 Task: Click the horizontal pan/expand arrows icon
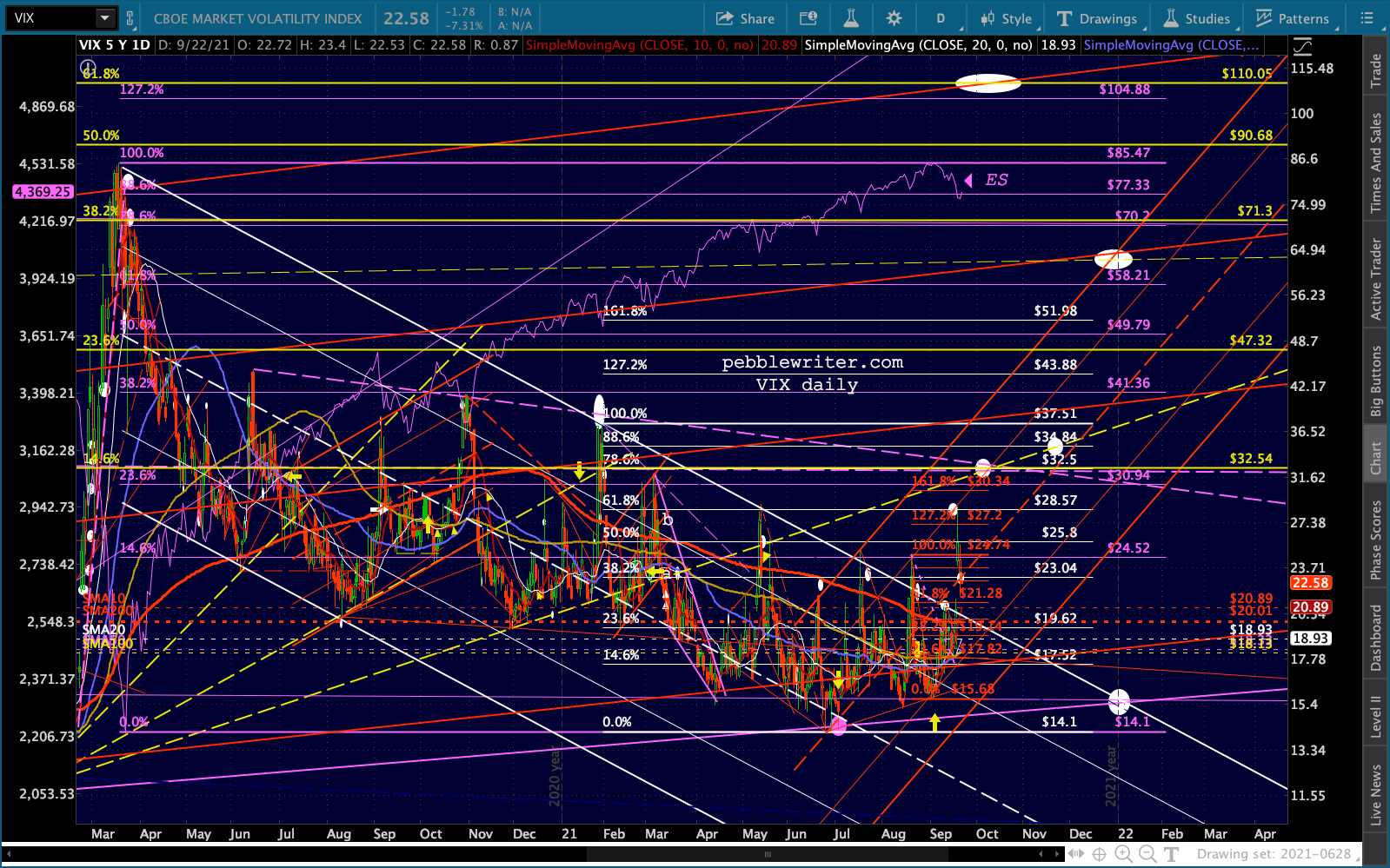pyautogui.click(x=1078, y=854)
